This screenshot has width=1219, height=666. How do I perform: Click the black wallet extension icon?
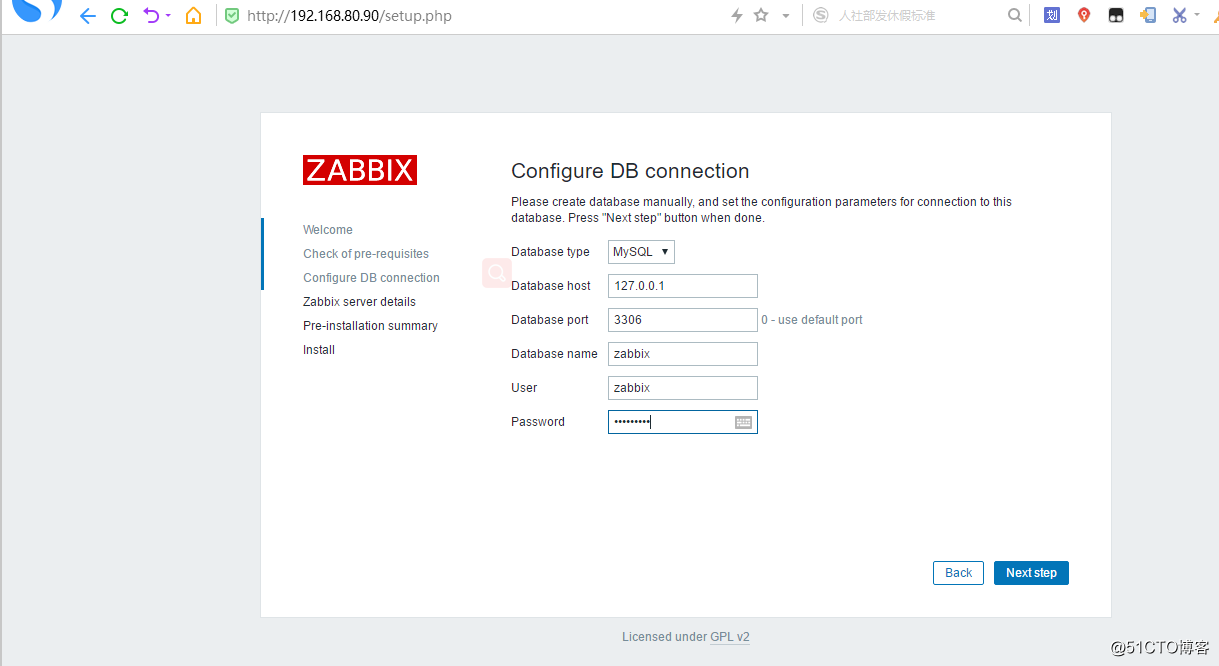point(1116,16)
